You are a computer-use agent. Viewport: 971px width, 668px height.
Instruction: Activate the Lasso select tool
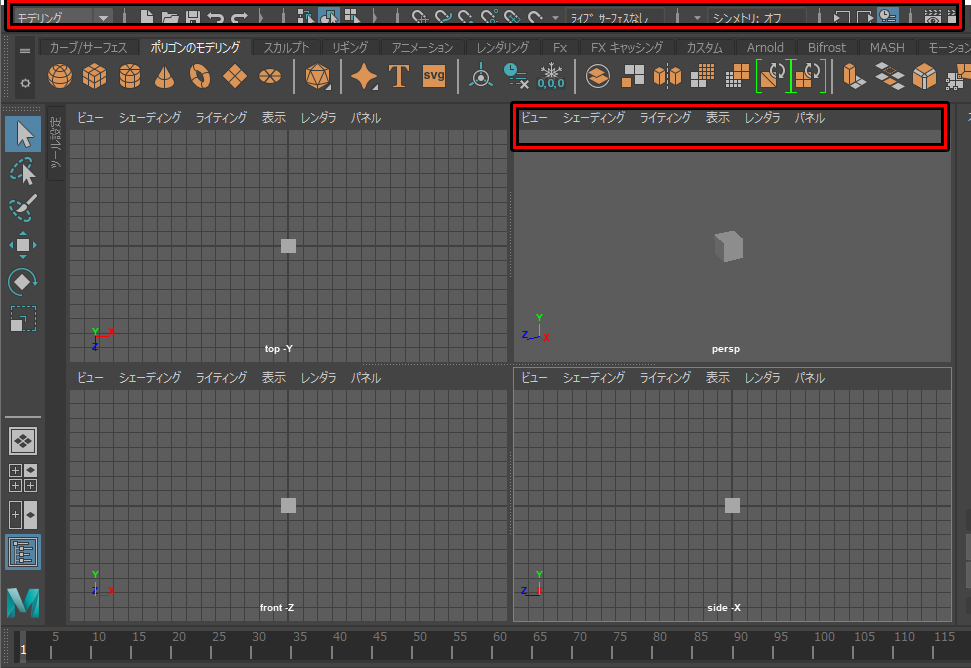coord(24,171)
